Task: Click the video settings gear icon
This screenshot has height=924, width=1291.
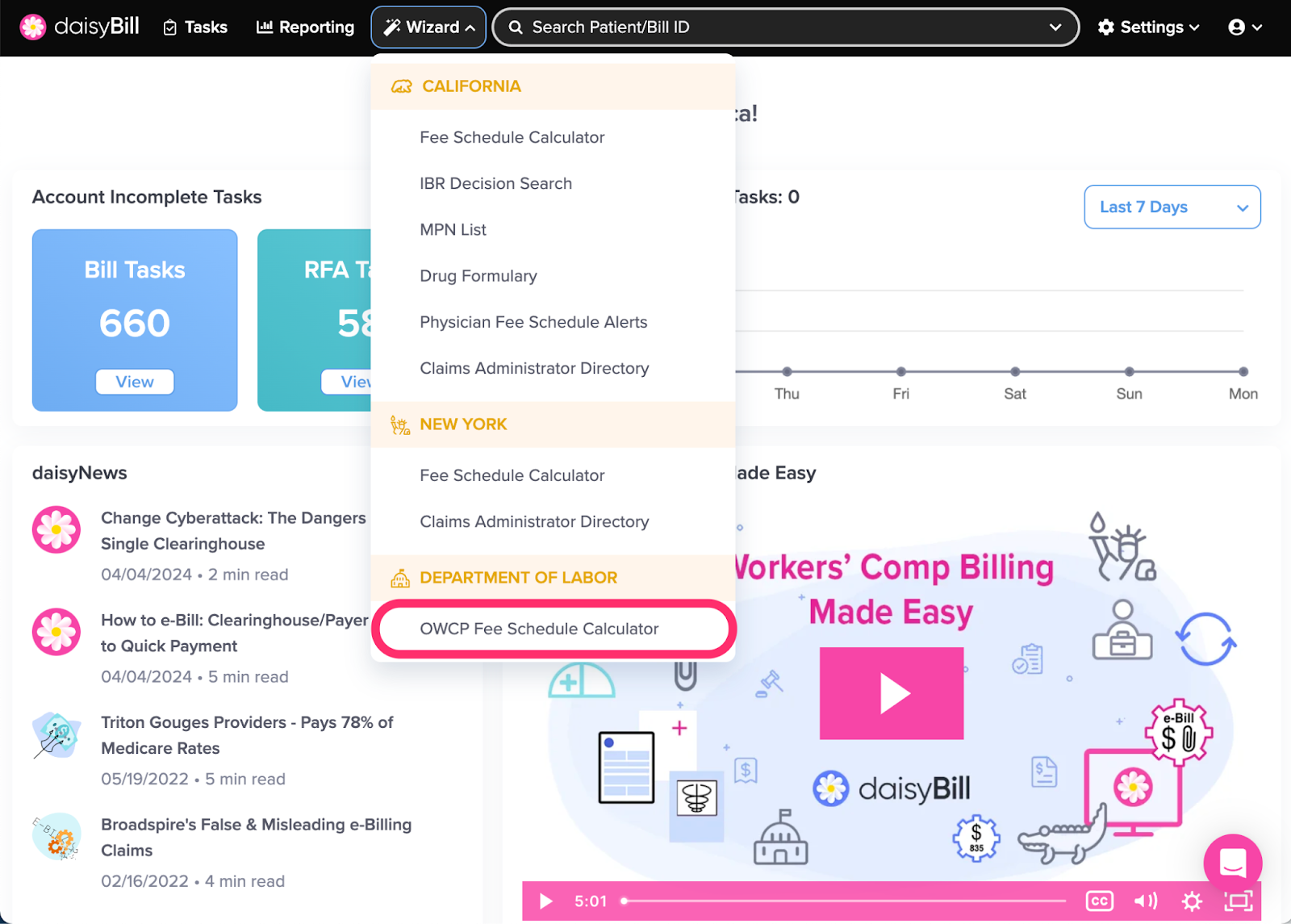Action: pos(1192,901)
